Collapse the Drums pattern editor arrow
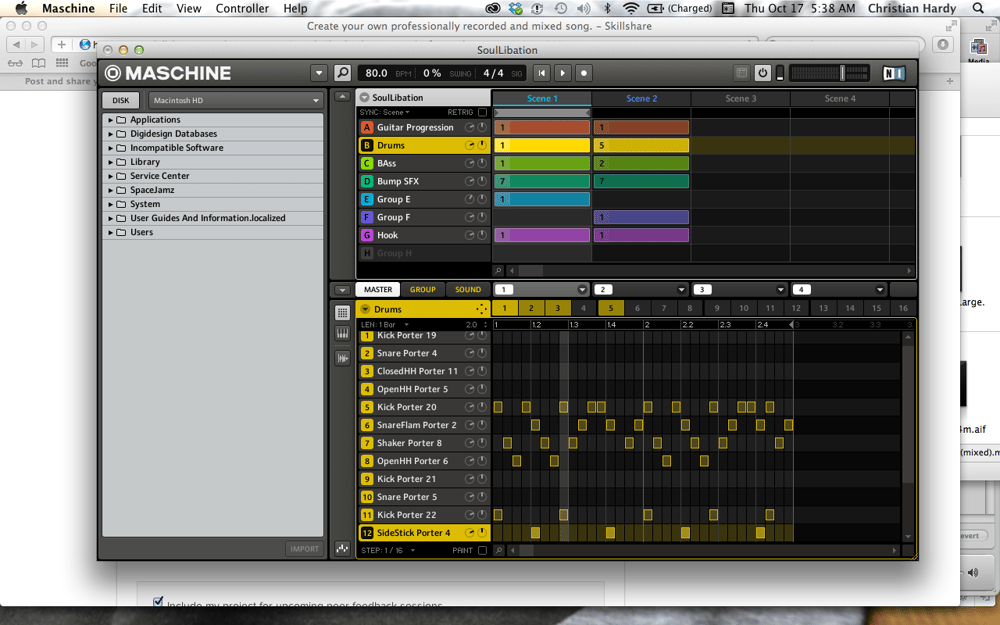This screenshot has height=625, width=1000. [365, 309]
